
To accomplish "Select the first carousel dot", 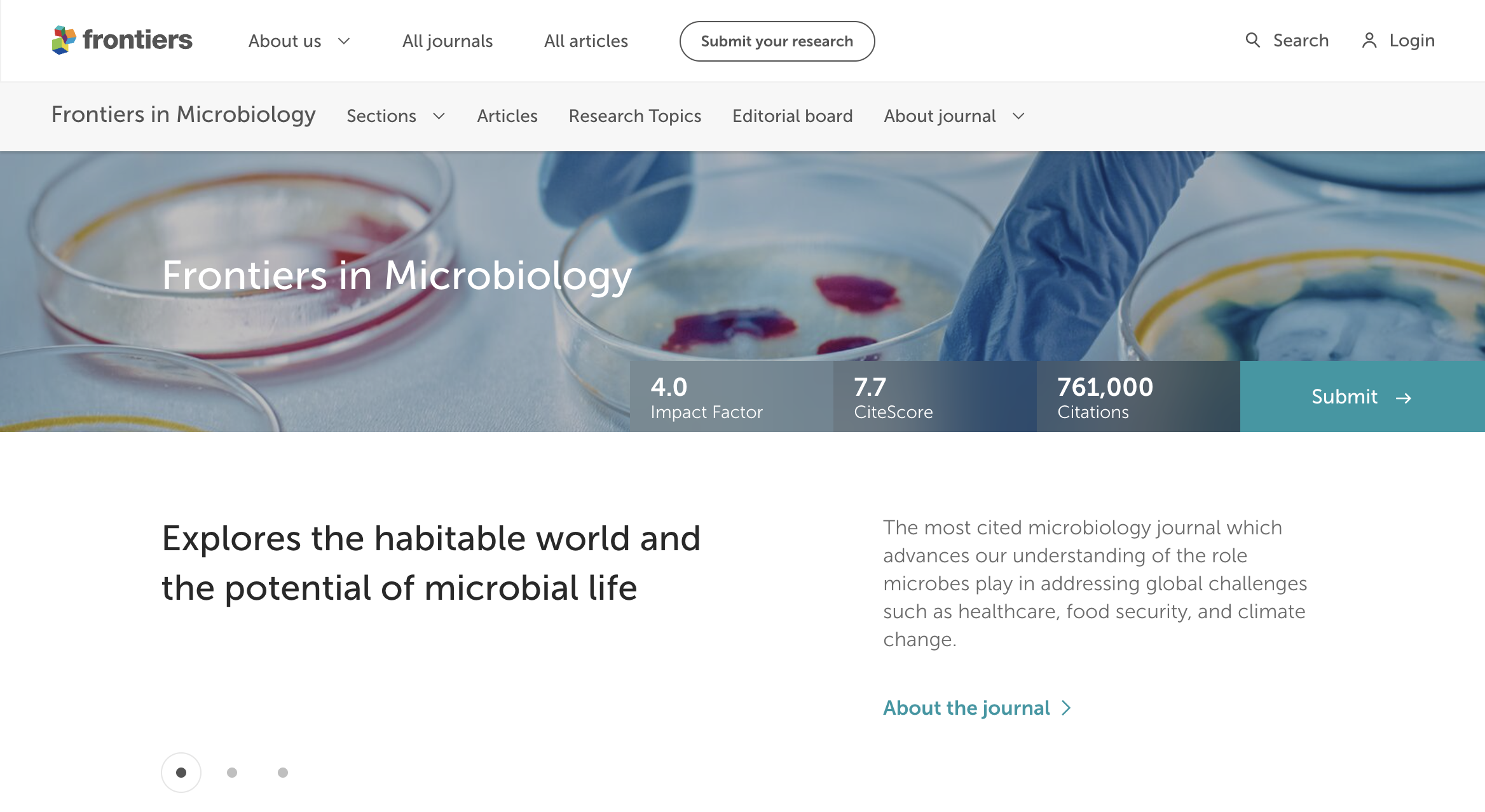I will [x=181, y=773].
